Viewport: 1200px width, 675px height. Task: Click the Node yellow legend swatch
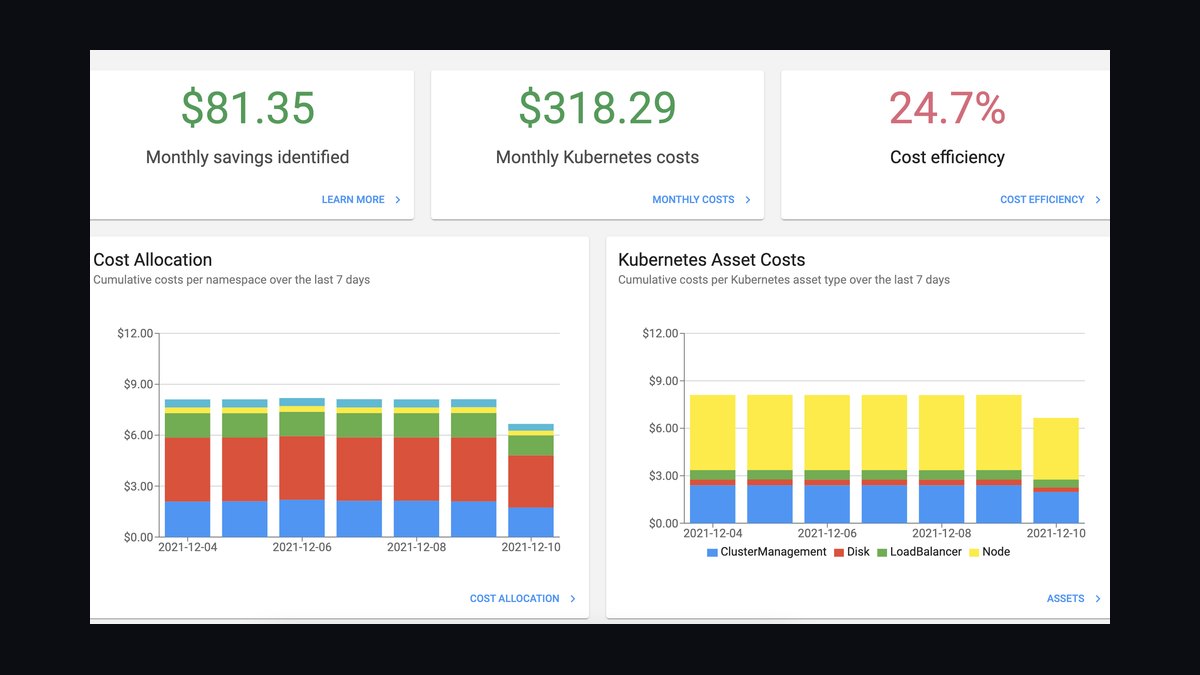point(974,552)
